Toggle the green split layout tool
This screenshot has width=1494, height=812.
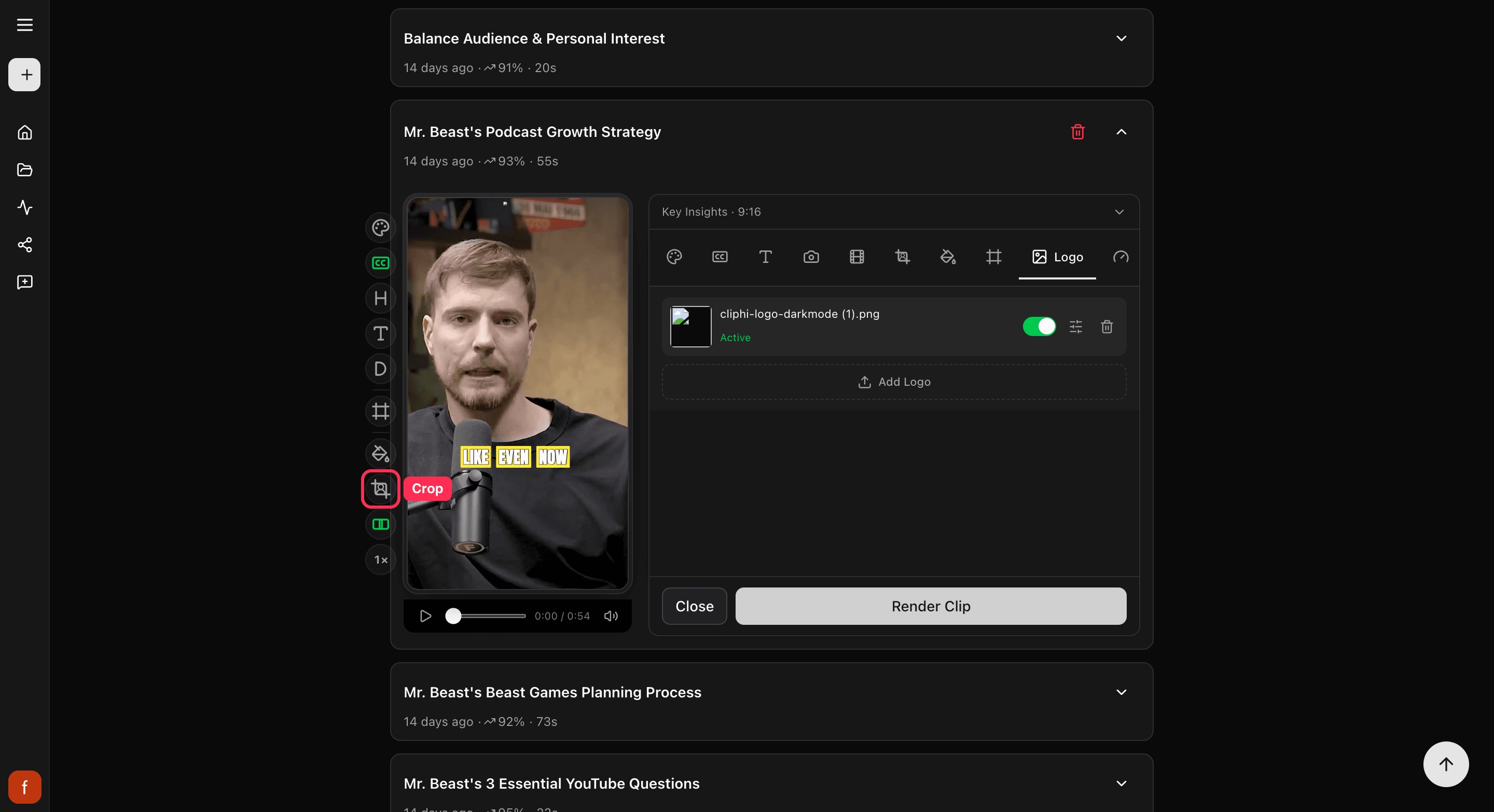point(380,524)
